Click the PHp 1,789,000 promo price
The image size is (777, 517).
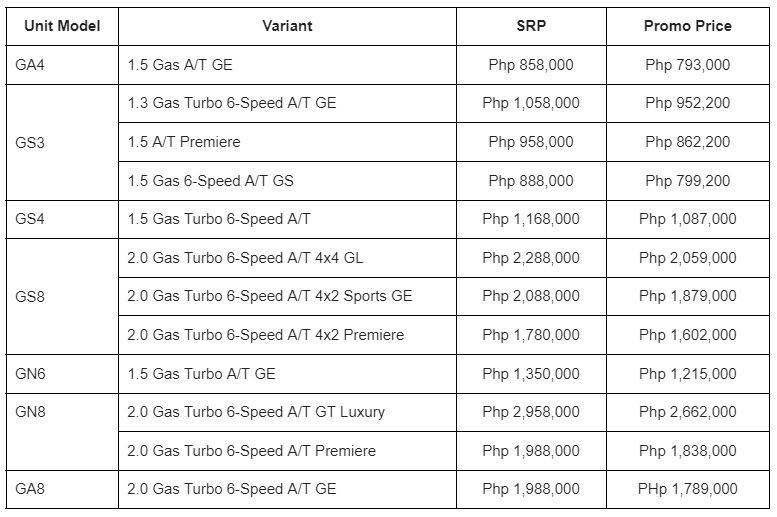pos(688,489)
